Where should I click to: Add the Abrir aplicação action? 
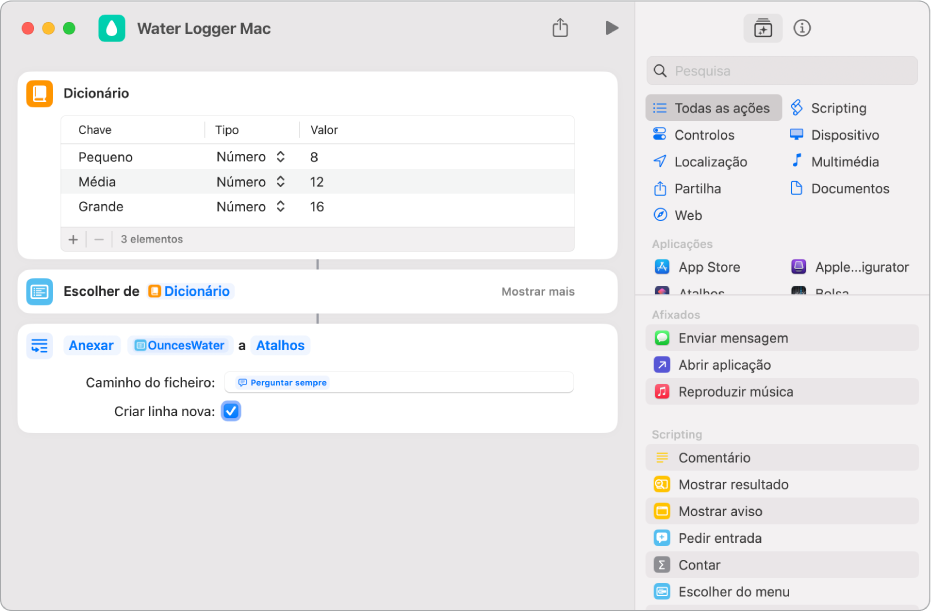[x=782, y=365]
